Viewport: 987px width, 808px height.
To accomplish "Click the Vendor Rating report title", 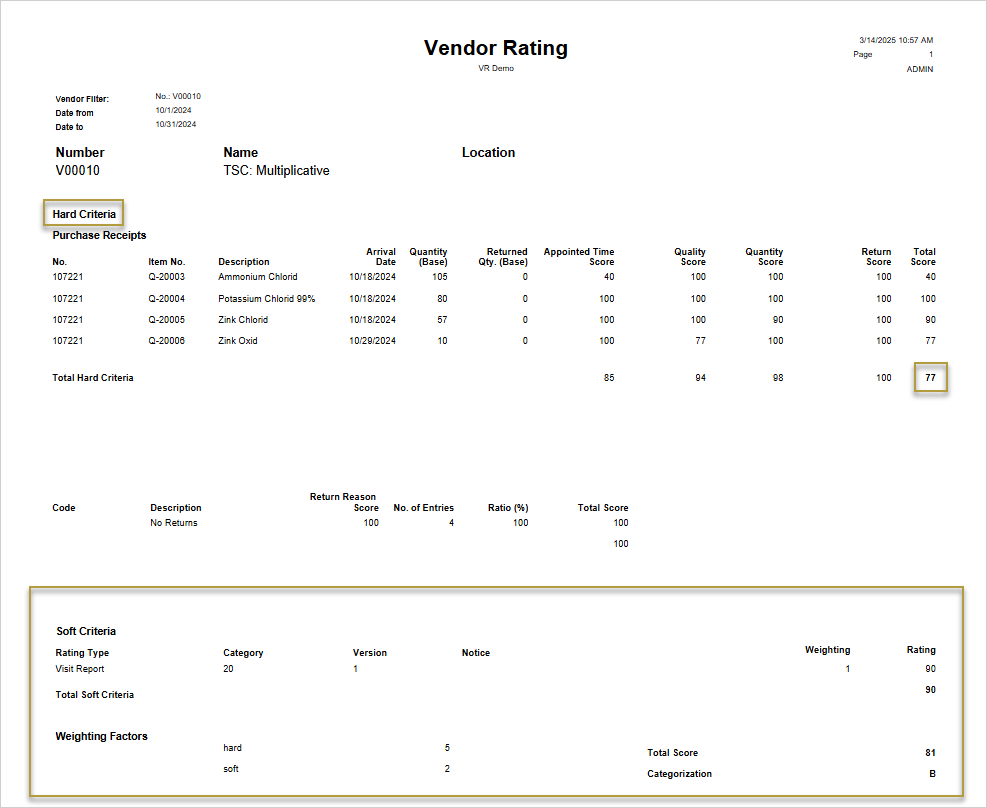I will (x=495, y=47).
